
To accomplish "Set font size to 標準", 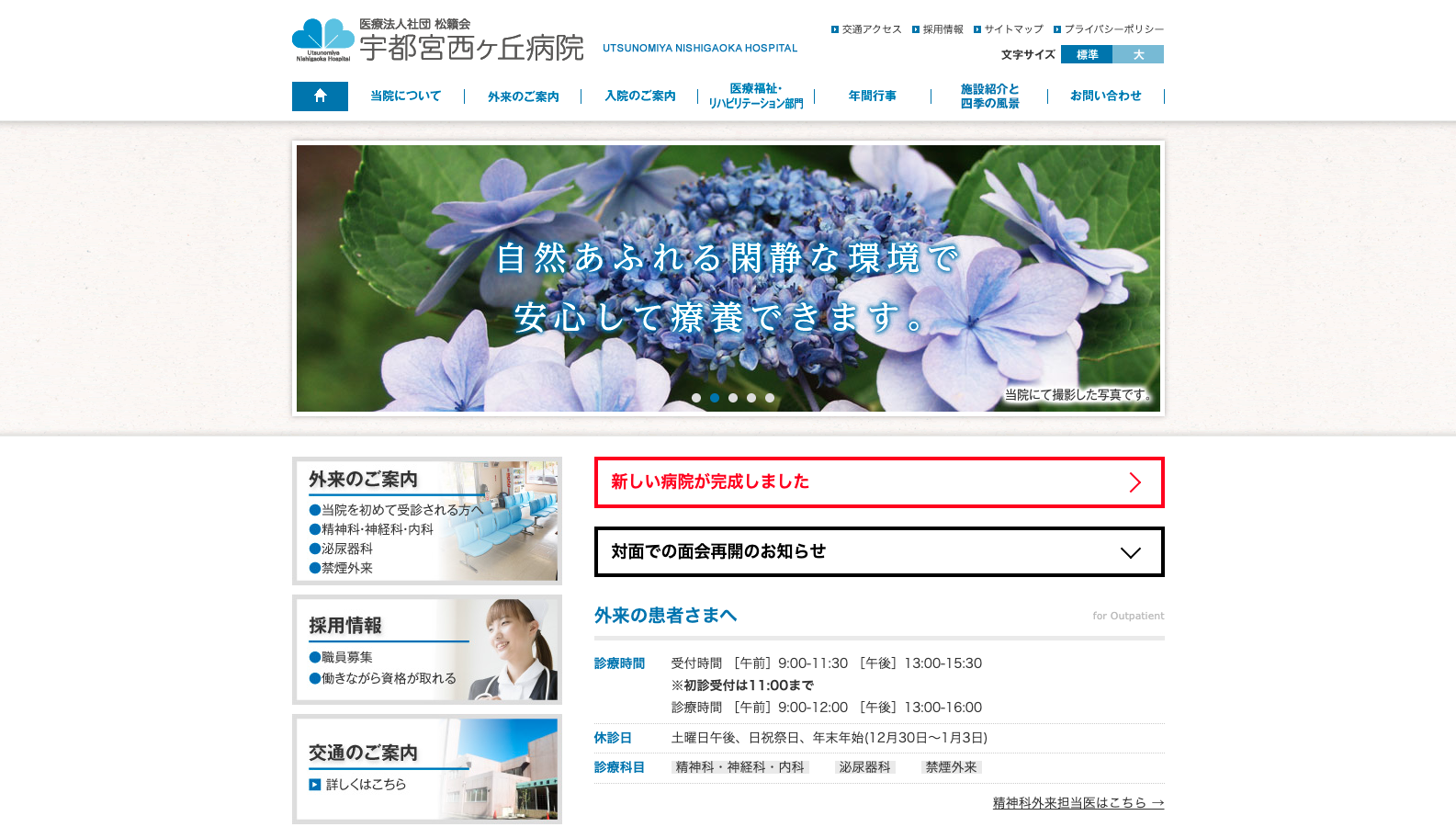I will (1087, 54).
